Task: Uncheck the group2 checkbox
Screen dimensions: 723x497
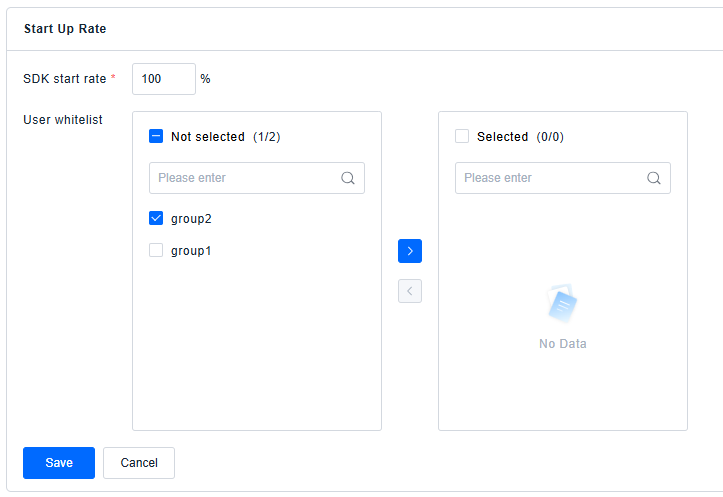Action: point(156,218)
